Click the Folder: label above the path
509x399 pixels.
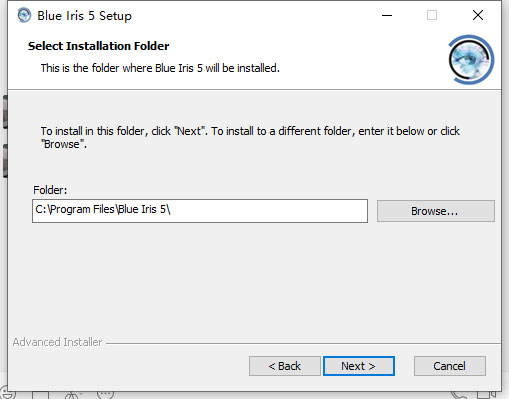coord(50,190)
